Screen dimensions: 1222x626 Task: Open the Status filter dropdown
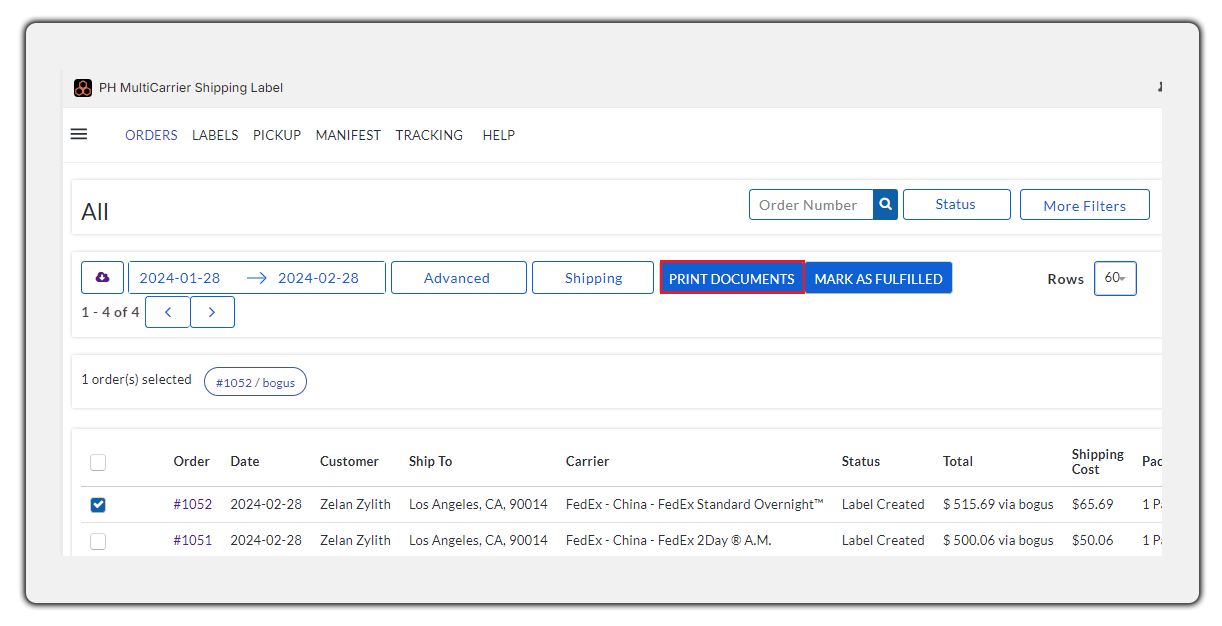coord(956,204)
